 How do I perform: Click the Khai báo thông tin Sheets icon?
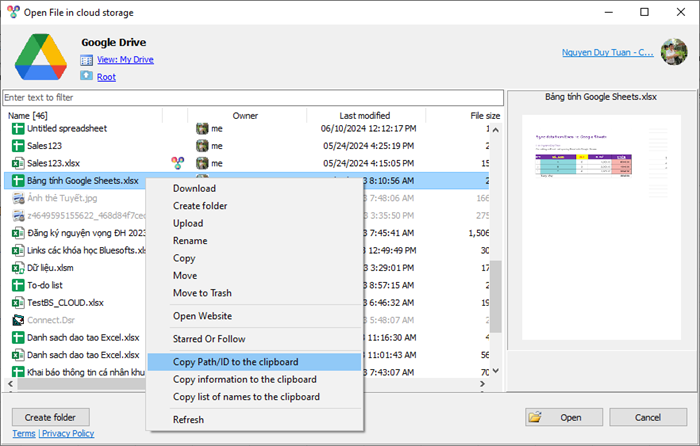coord(18,372)
